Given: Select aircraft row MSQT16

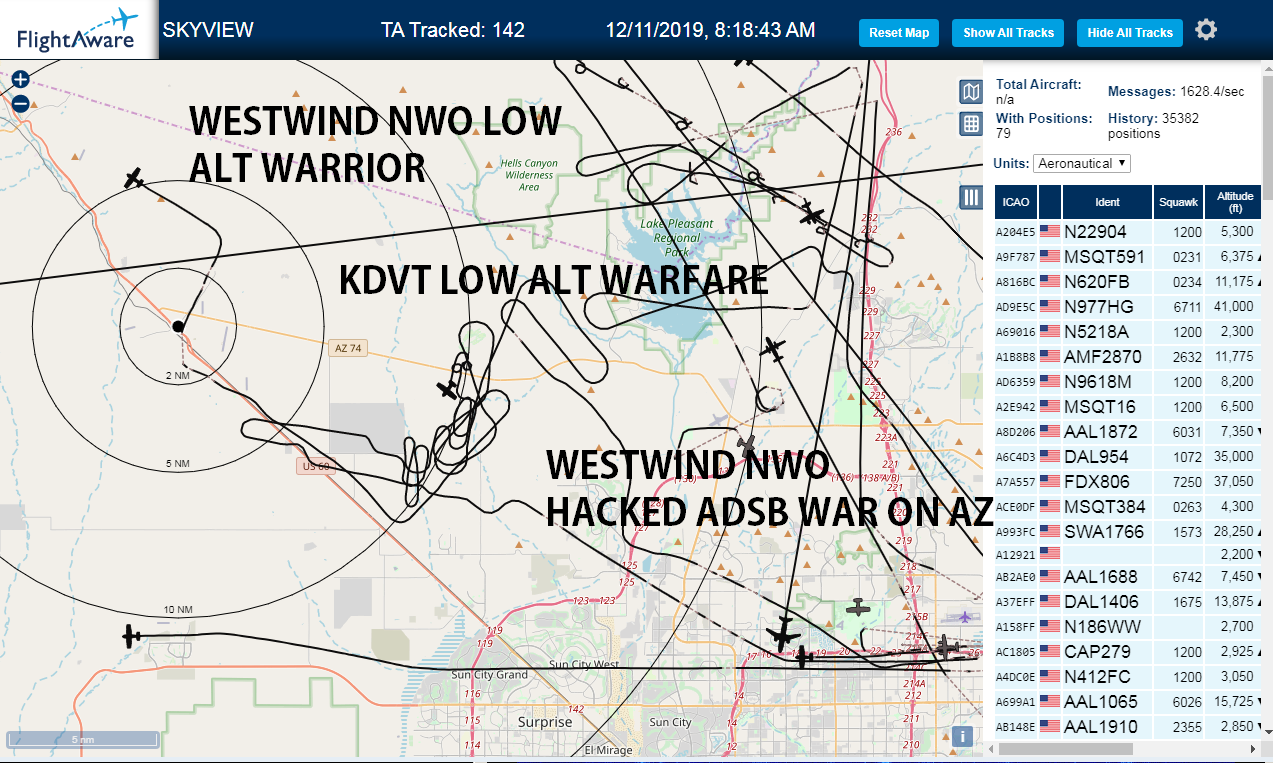Looking at the screenshot, I should coord(1129,407).
